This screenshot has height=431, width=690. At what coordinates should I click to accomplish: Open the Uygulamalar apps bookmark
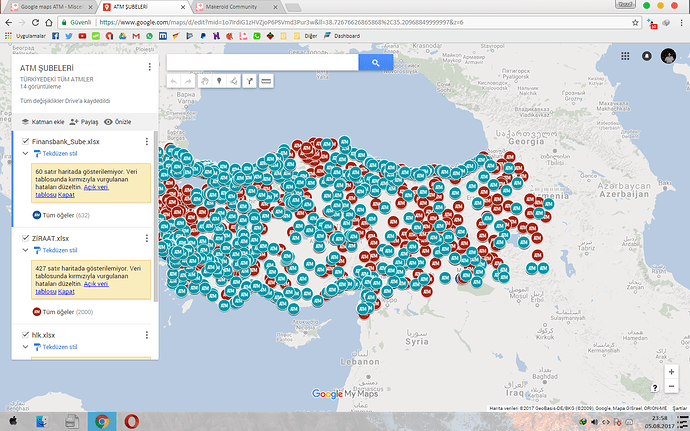point(26,36)
